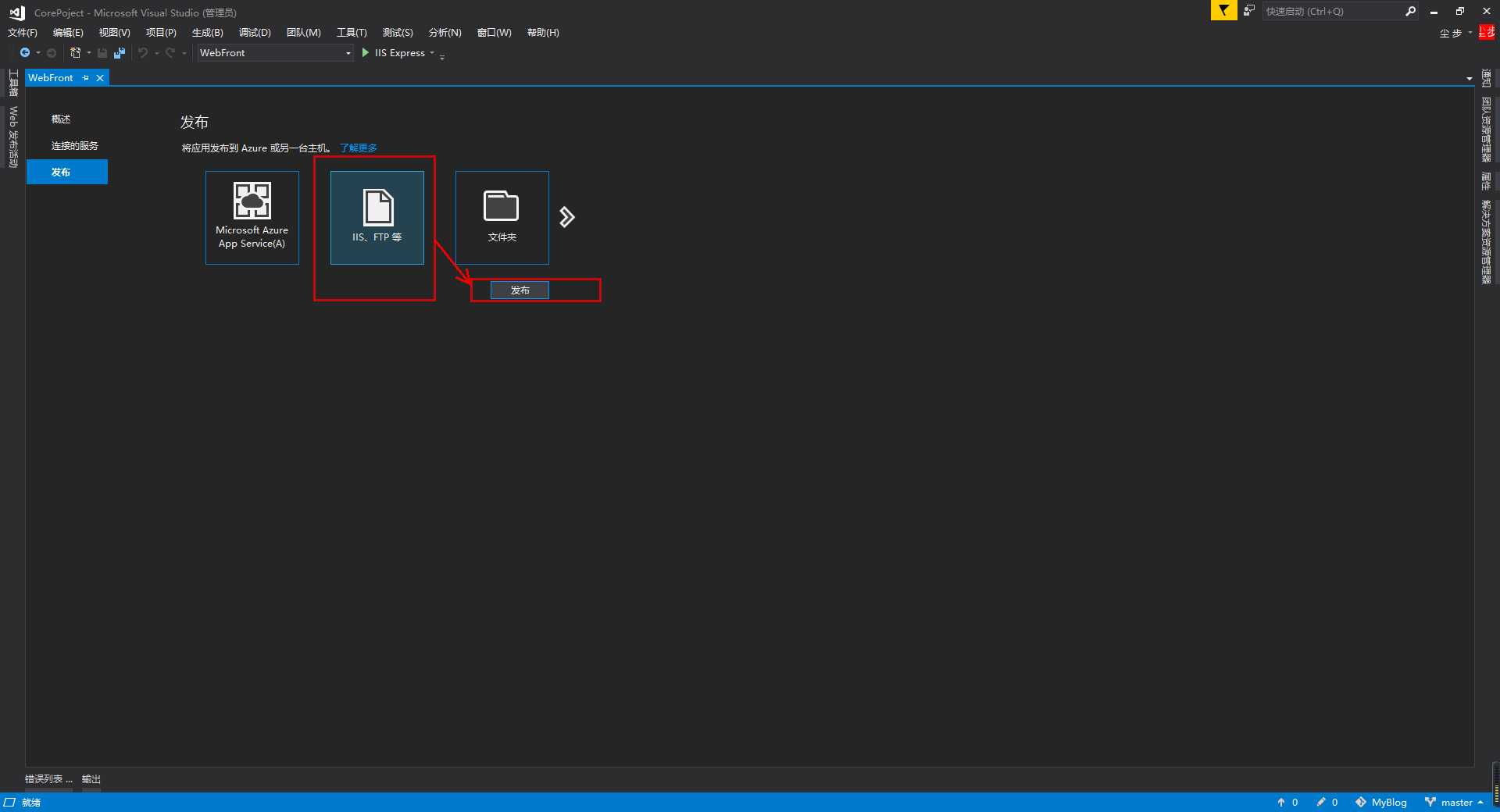This screenshot has width=1500, height=812.
Task: Open the Web 发布活动 side tab
Action: (13, 137)
